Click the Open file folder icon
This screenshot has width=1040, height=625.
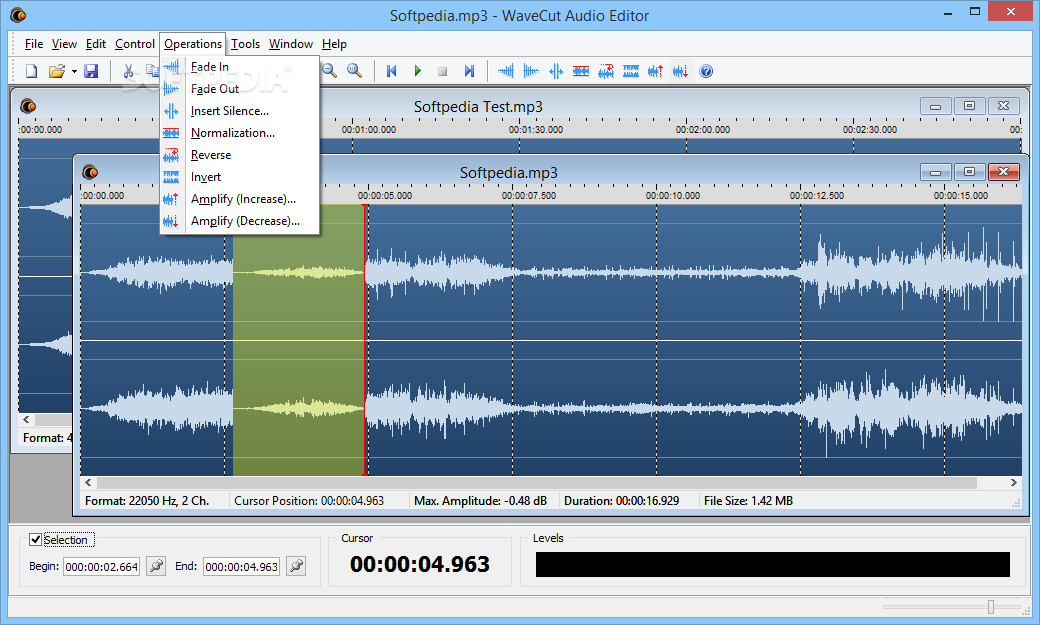click(57, 71)
